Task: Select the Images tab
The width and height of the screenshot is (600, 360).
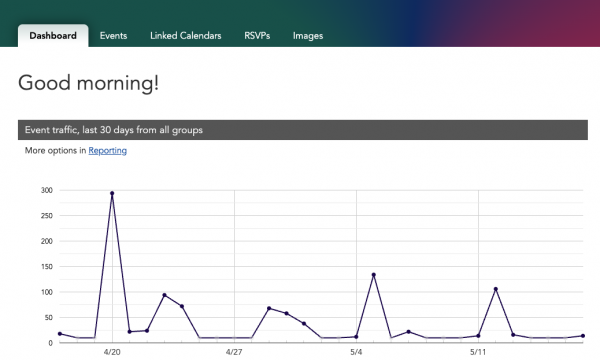Action: point(308,36)
